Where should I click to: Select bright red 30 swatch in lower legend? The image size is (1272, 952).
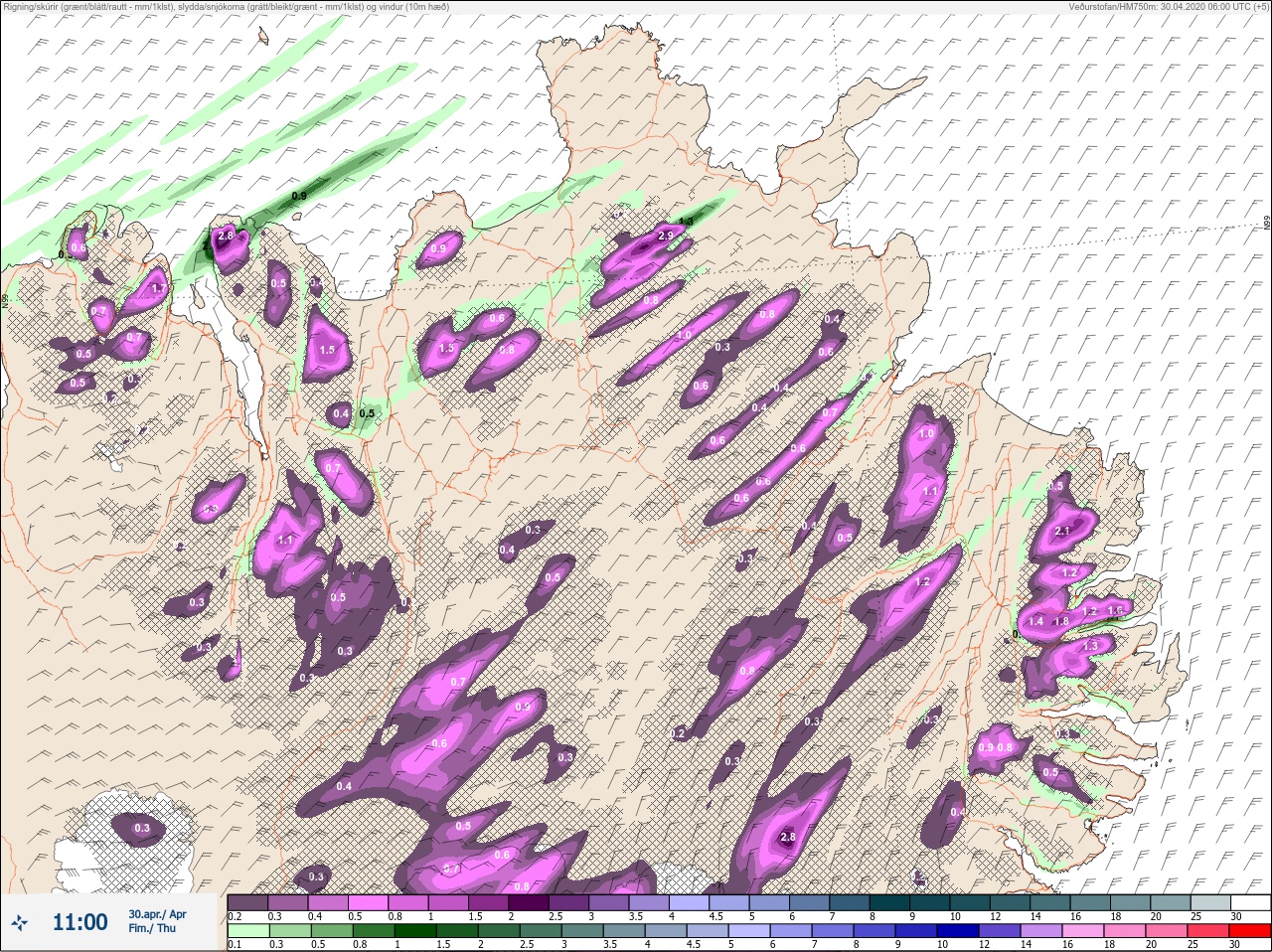click(1249, 930)
